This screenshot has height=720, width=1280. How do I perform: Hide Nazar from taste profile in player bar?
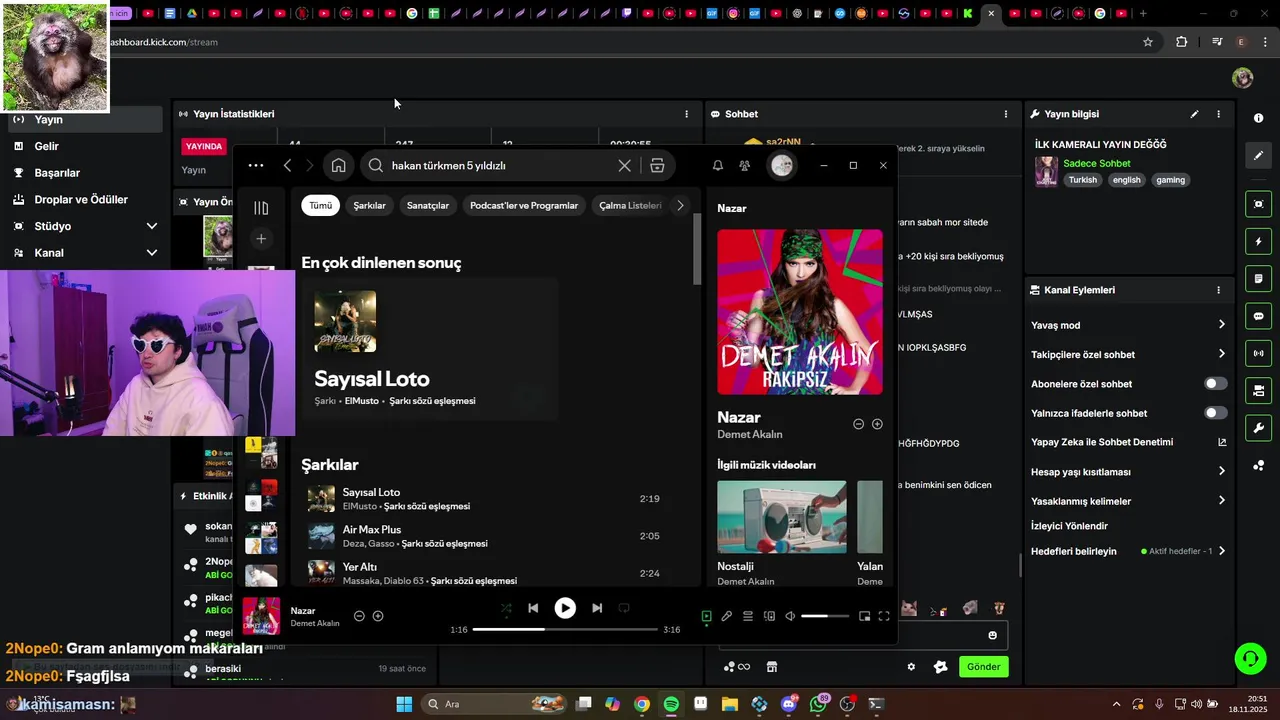tap(359, 616)
